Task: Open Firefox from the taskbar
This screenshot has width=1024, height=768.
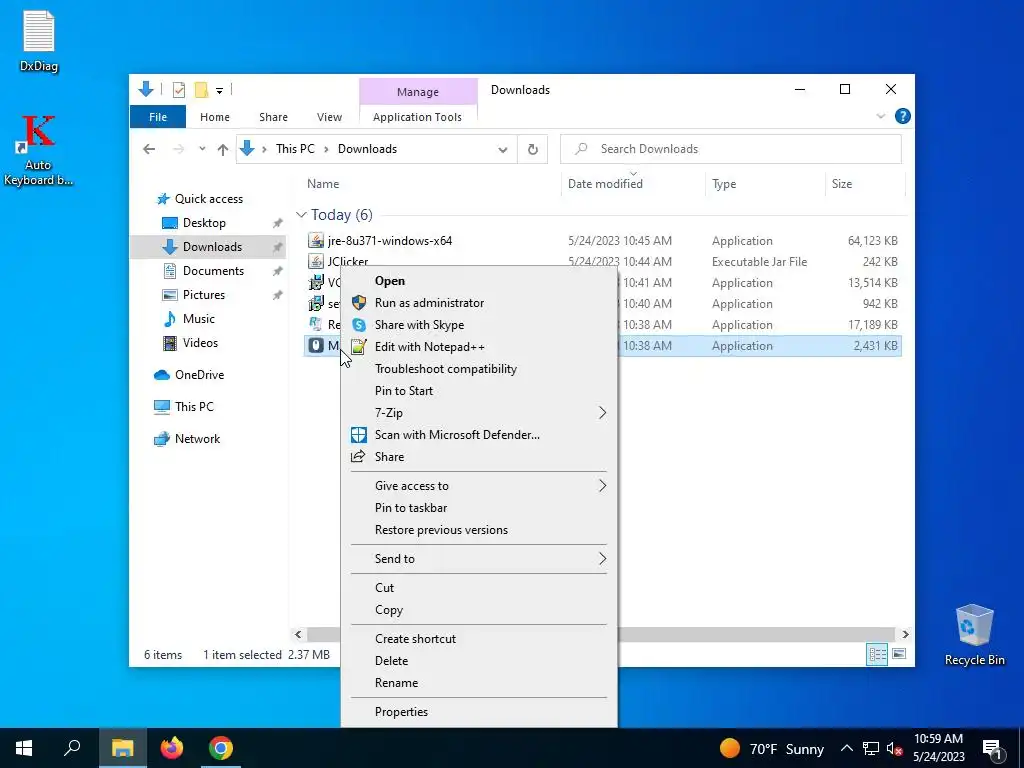Action: (x=172, y=748)
